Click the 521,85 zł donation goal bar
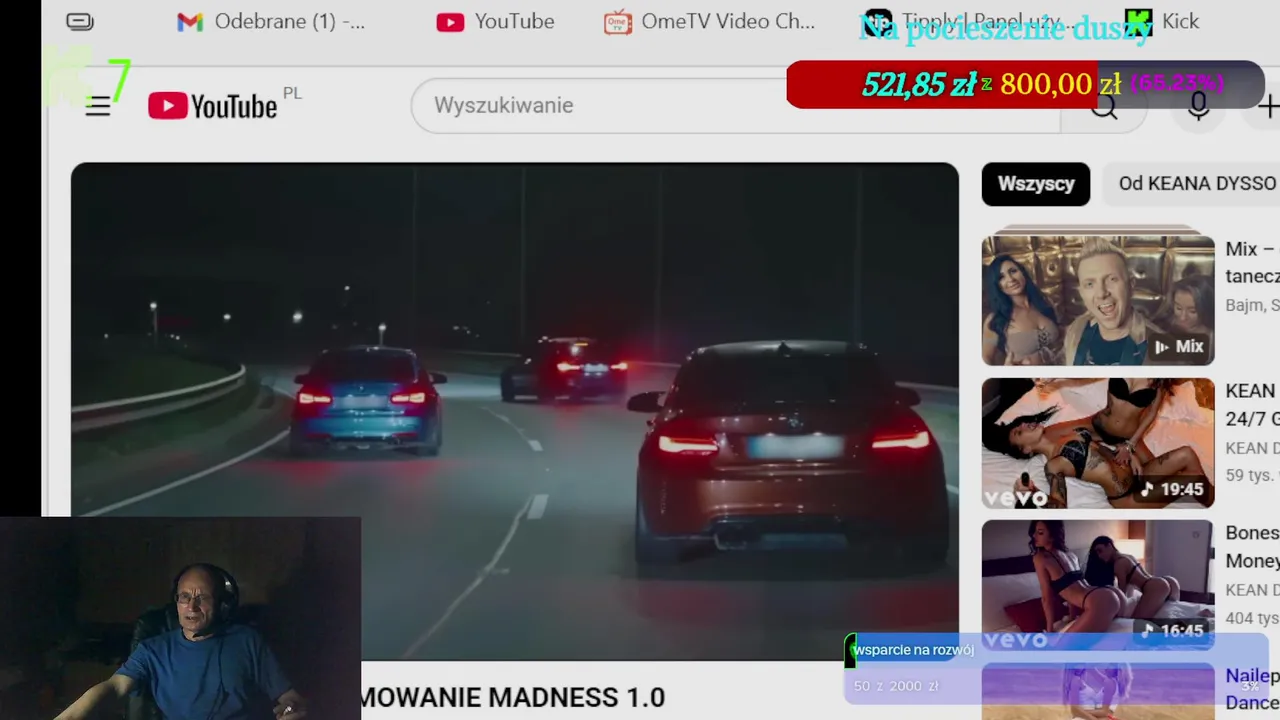1280x720 pixels. (1025, 84)
